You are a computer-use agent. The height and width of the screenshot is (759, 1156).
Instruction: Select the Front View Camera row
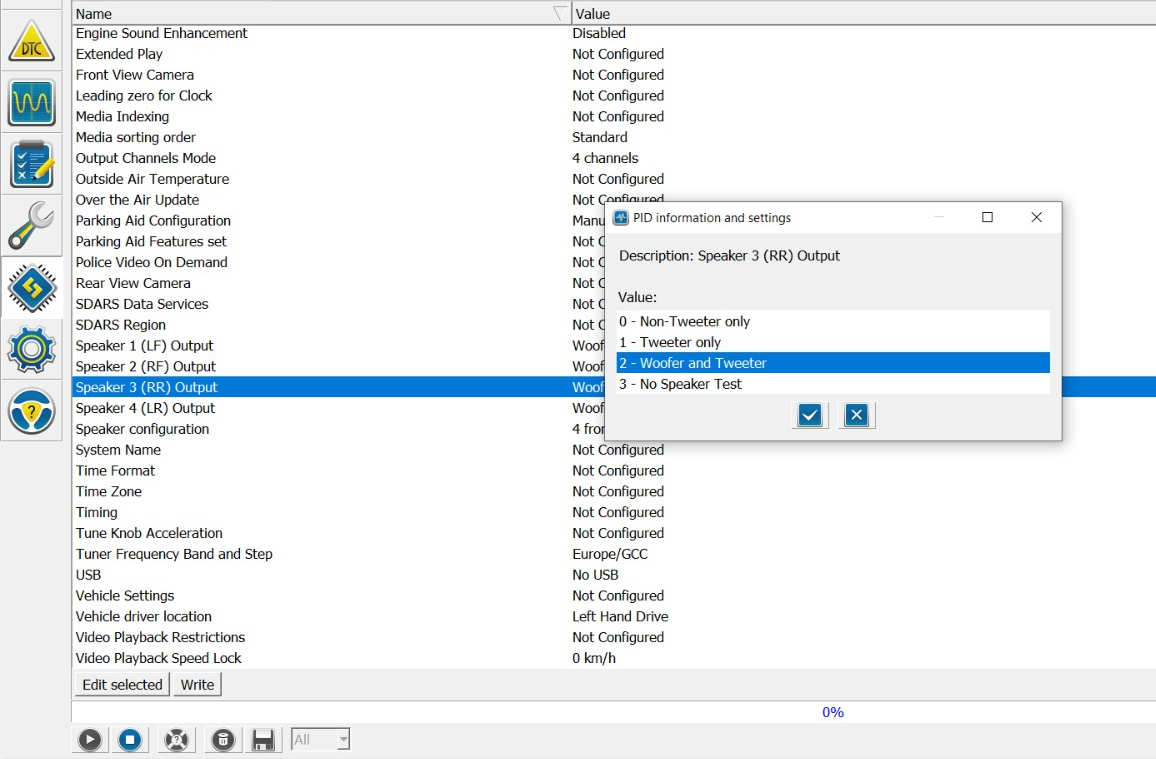[x=614, y=74]
